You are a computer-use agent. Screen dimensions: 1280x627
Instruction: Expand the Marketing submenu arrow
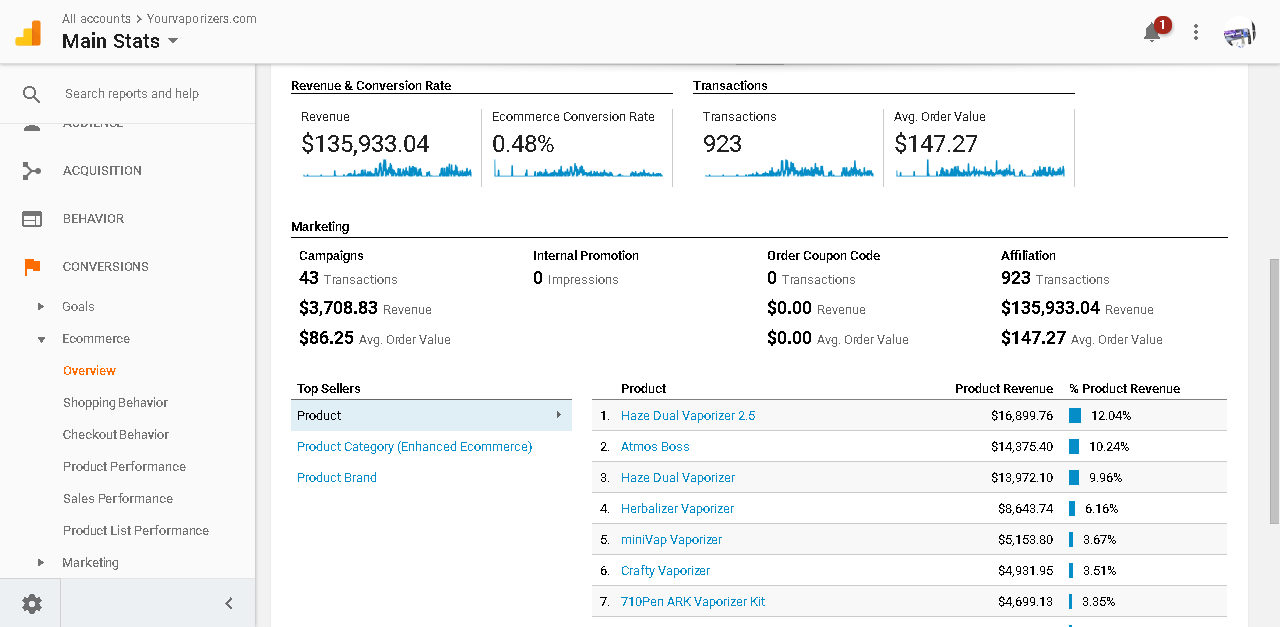click(x=41, y=563)
